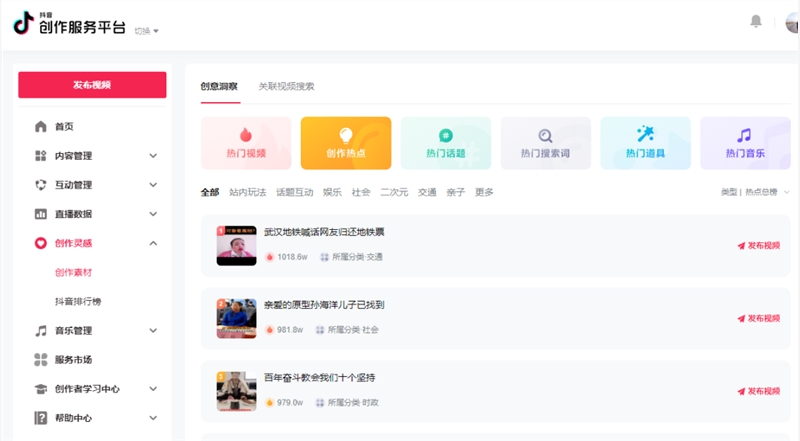Select the 创作热点 lightbulb card
Viewport: 800px width, 441px height.
pyautogui.click(x=346, y=143)
